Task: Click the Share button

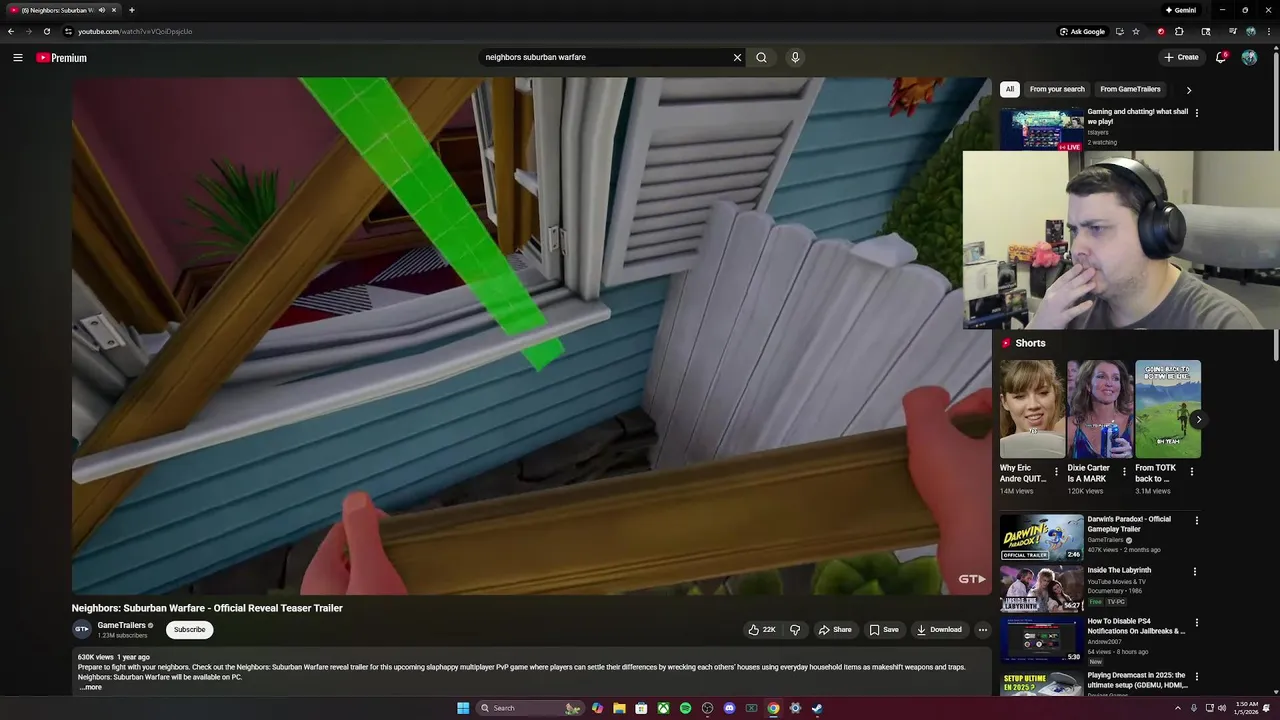Action: click(x=835, y=630)
